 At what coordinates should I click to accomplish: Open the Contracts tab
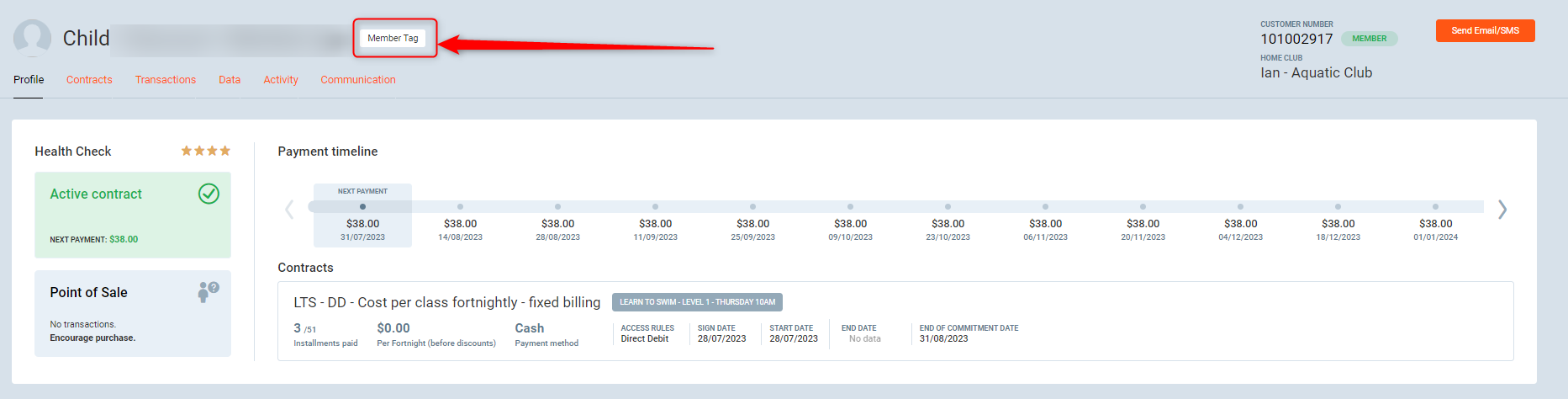pos(89,80)
